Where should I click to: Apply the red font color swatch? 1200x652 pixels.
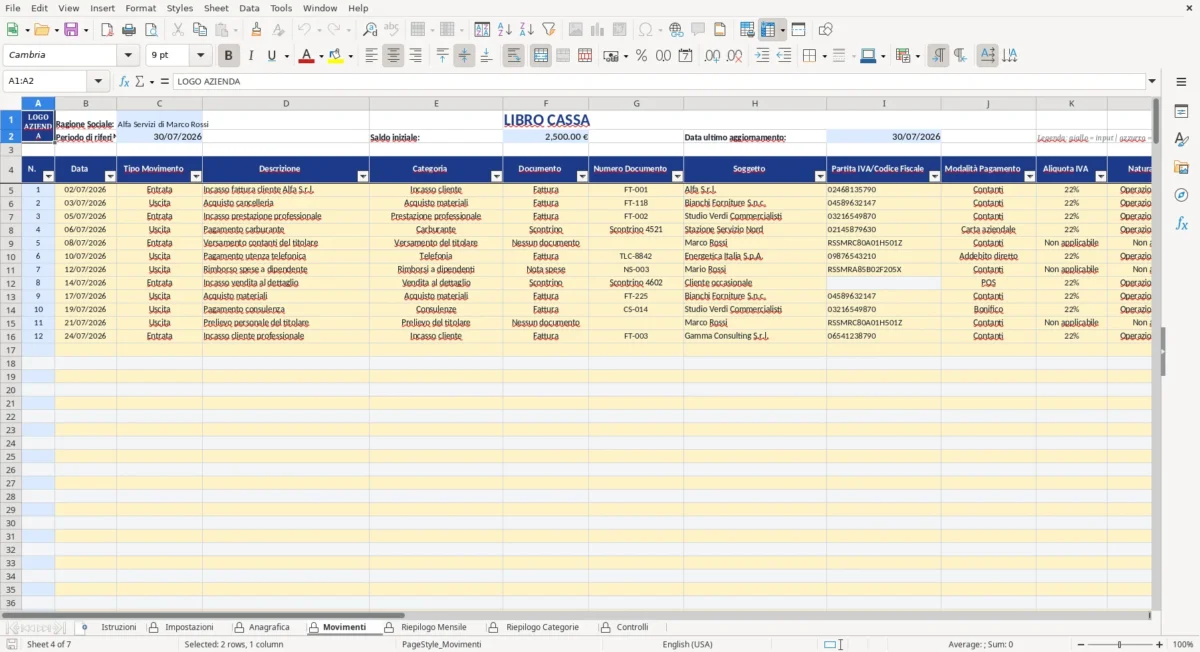click(306, 56)
